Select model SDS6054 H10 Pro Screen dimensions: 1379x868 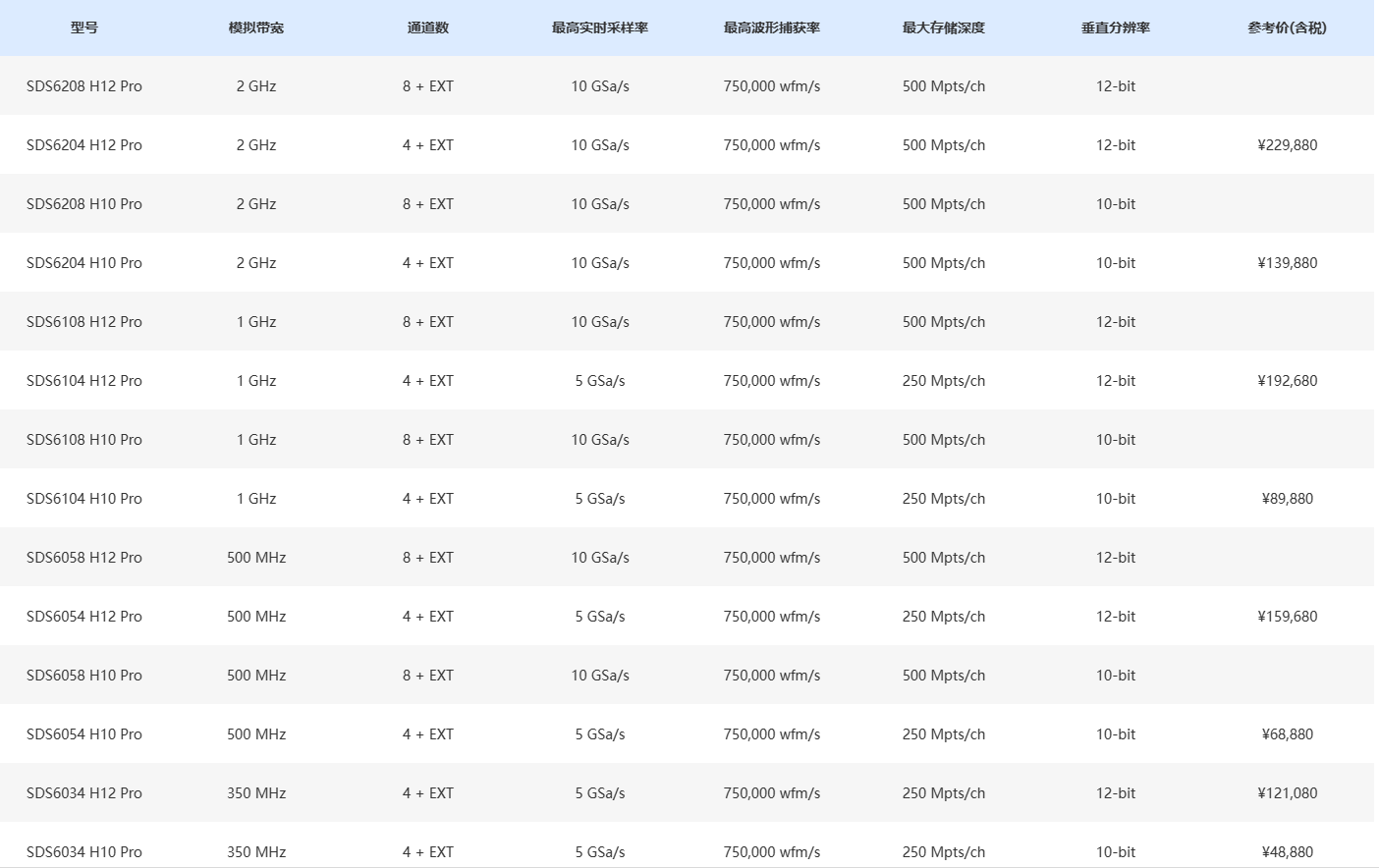pyautogui.click(x=84, y=734)
